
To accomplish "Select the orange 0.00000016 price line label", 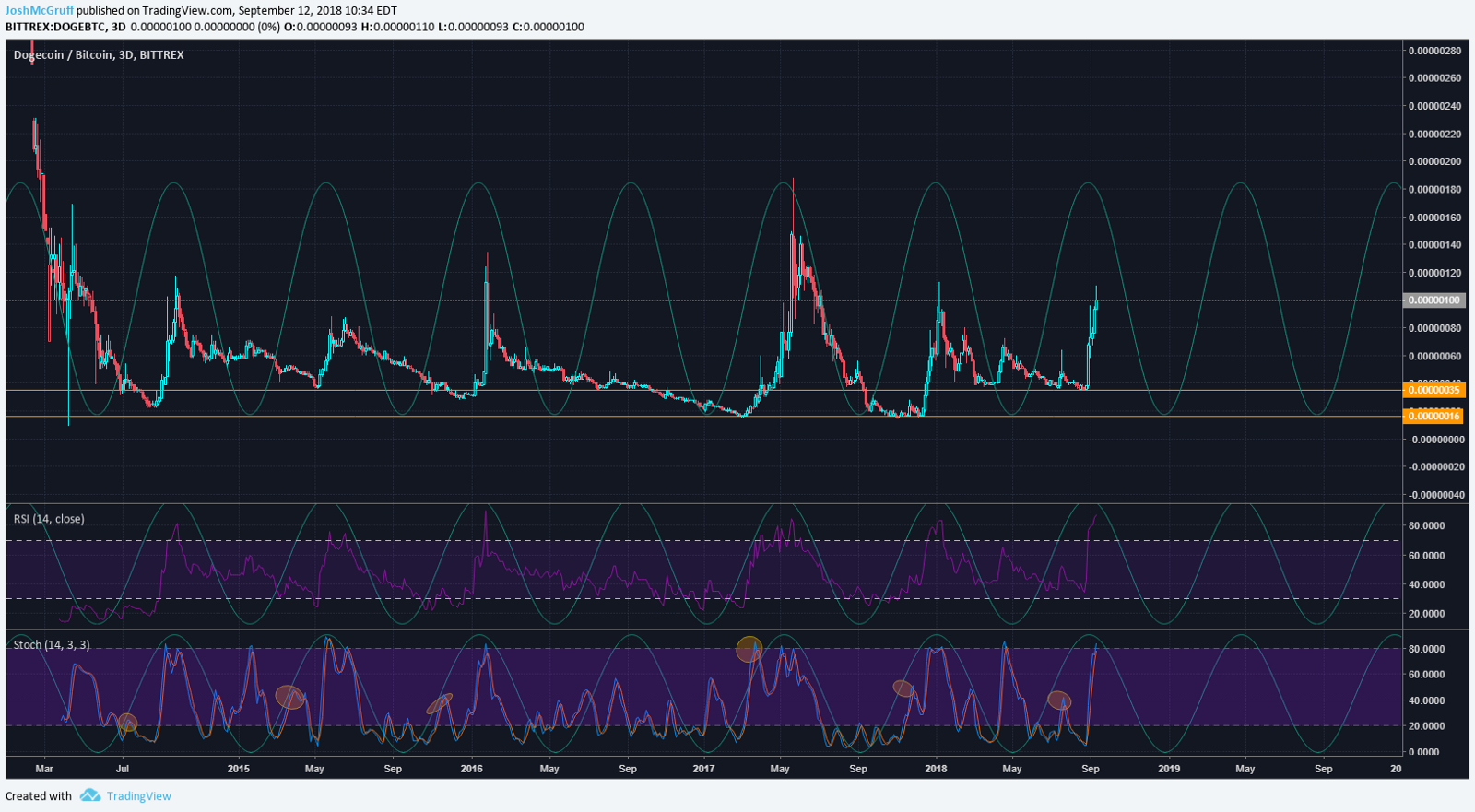I will tap(1434, 417).
